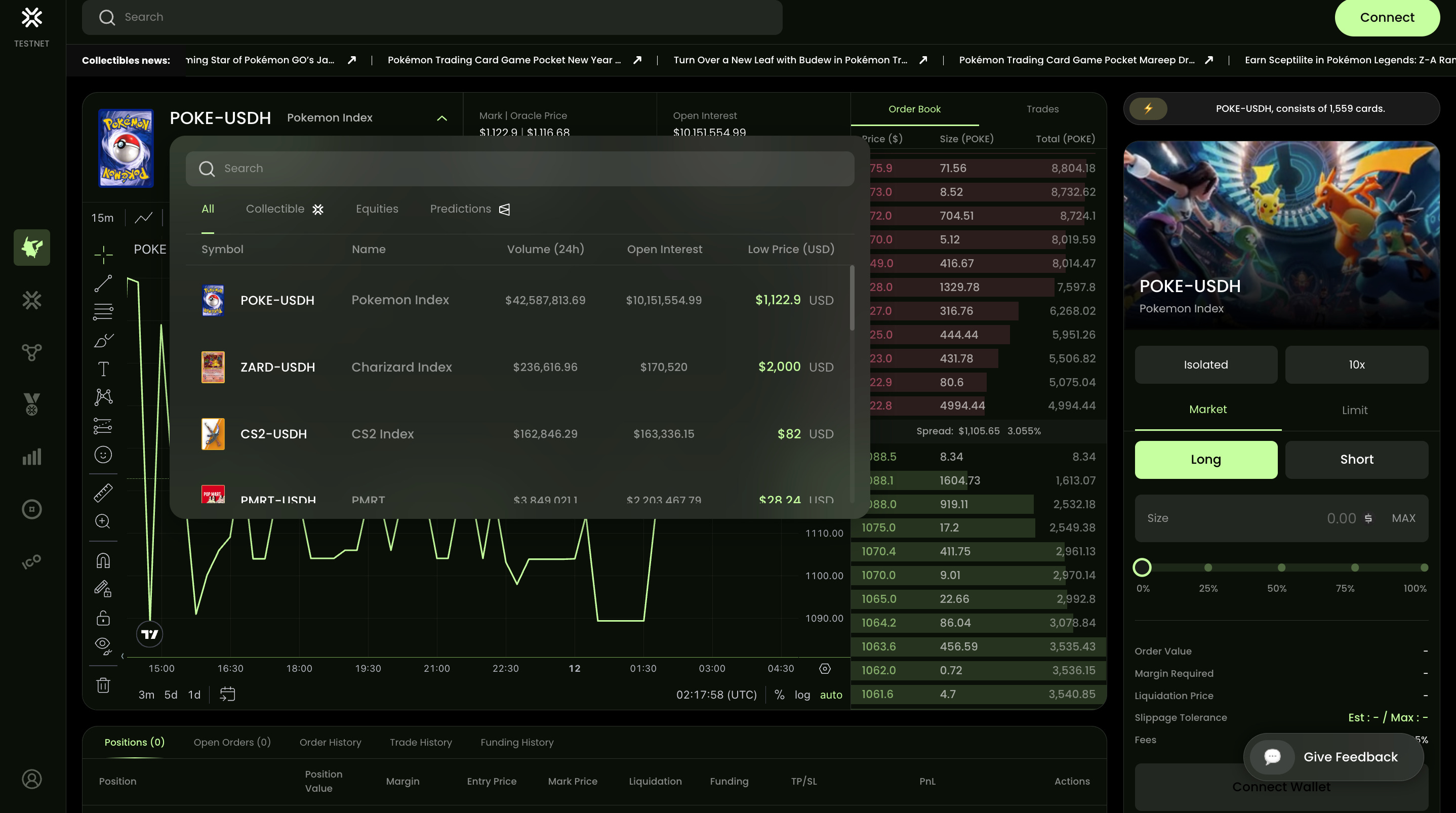Open the 10x leverage selector
Screen dimensions: 1456x813
pos(1356,364)
